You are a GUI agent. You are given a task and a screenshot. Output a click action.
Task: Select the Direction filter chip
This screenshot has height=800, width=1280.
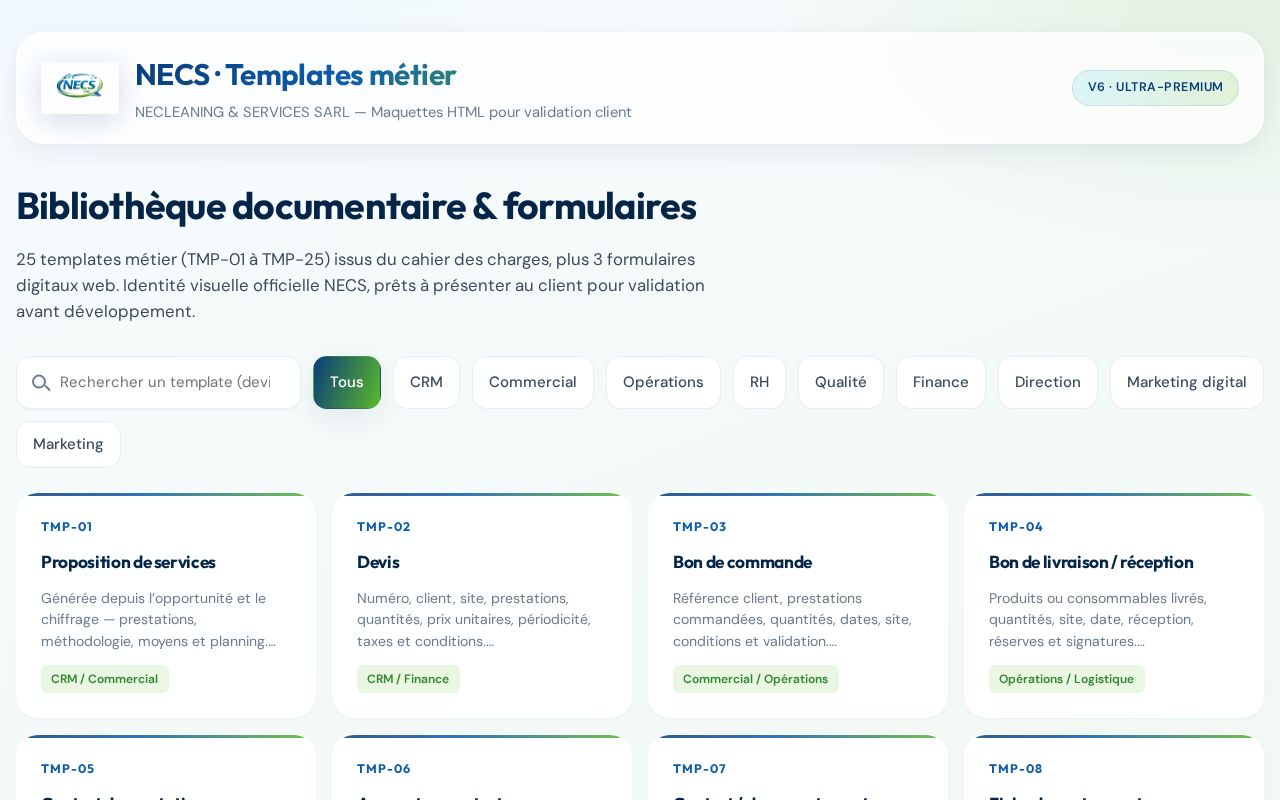pyautogui.click(x=1048, y=382)
